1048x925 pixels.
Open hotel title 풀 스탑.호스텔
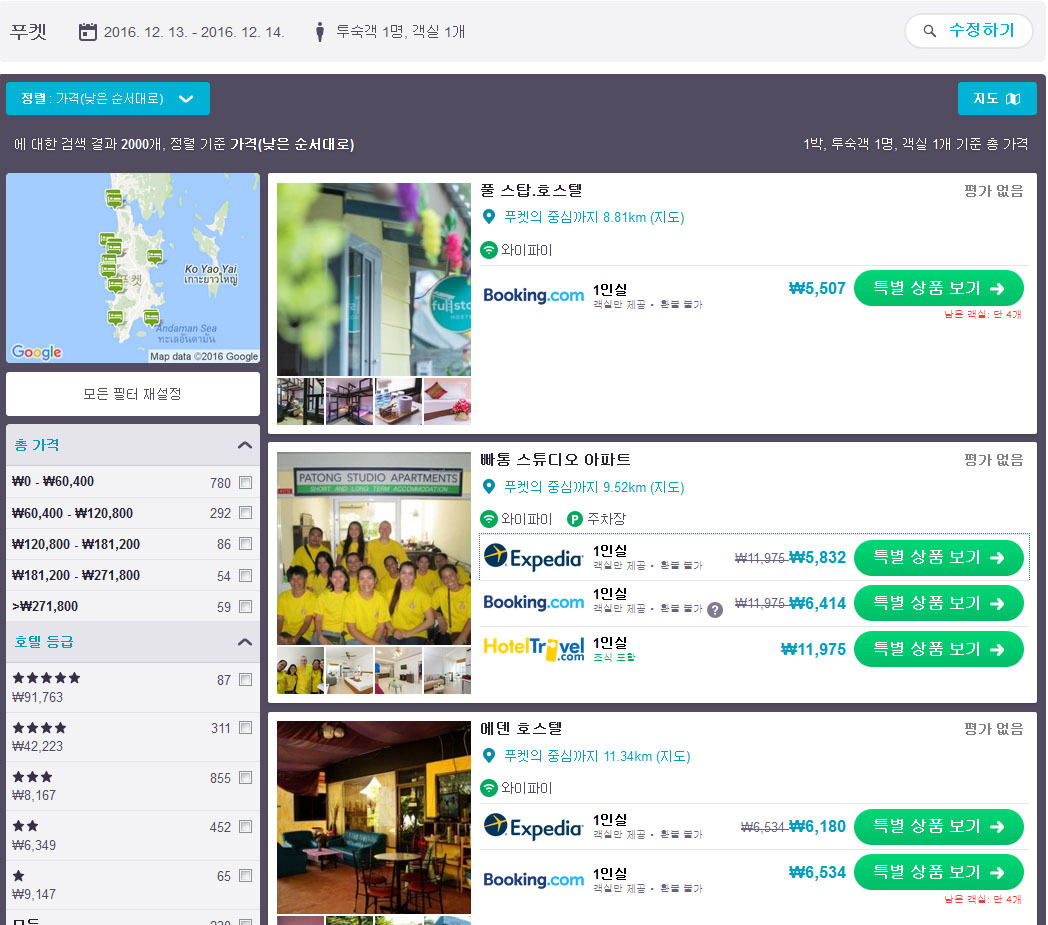pyautogui.click(x=531, y=190)
